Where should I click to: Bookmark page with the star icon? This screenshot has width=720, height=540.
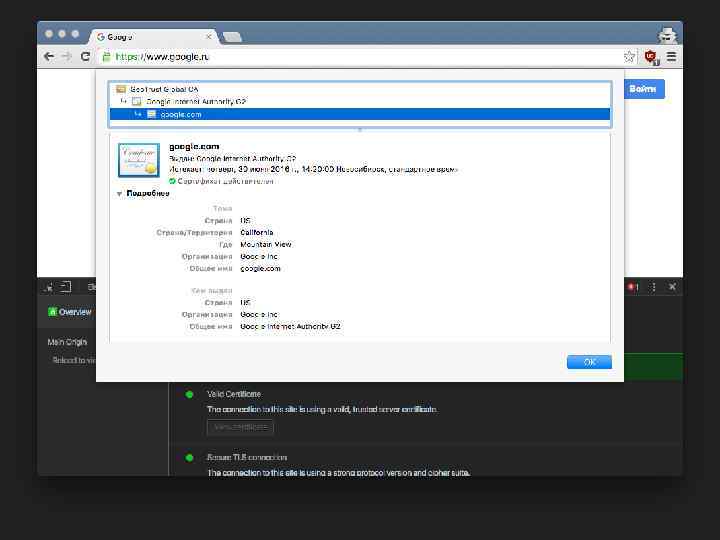pyautogui.click(x=630, y=56)
